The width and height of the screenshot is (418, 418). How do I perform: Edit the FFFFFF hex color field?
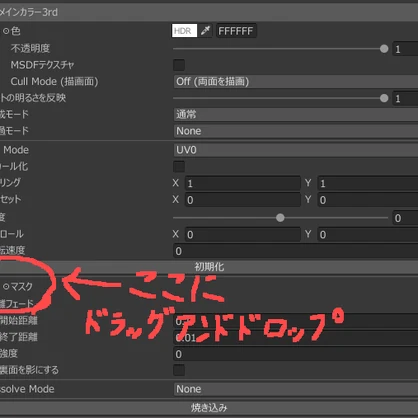(236, 31)
